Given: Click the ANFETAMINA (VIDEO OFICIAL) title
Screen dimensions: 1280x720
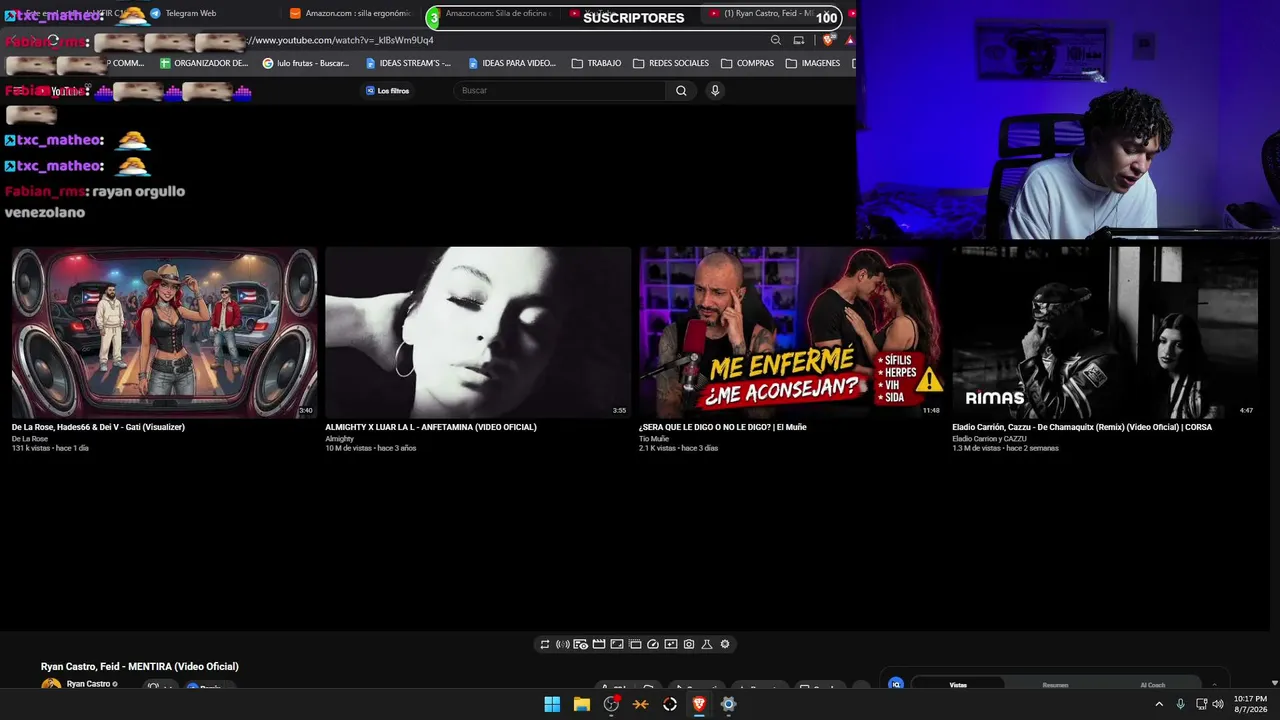Looking at the screenshot, I should [x=431, y=427].
